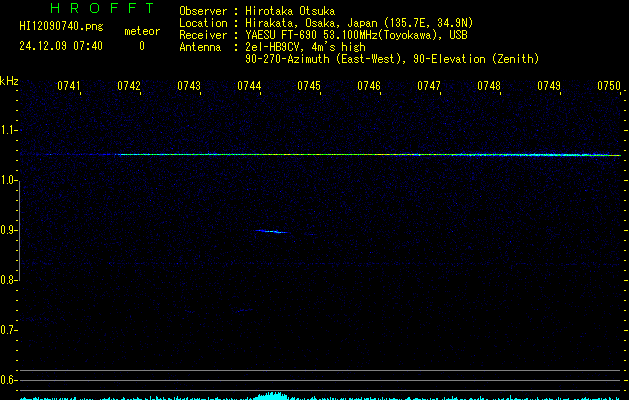This screenshot has width=629, height=400.
Task: Select the HI12090740.png file name
Action: coord(61,27)
